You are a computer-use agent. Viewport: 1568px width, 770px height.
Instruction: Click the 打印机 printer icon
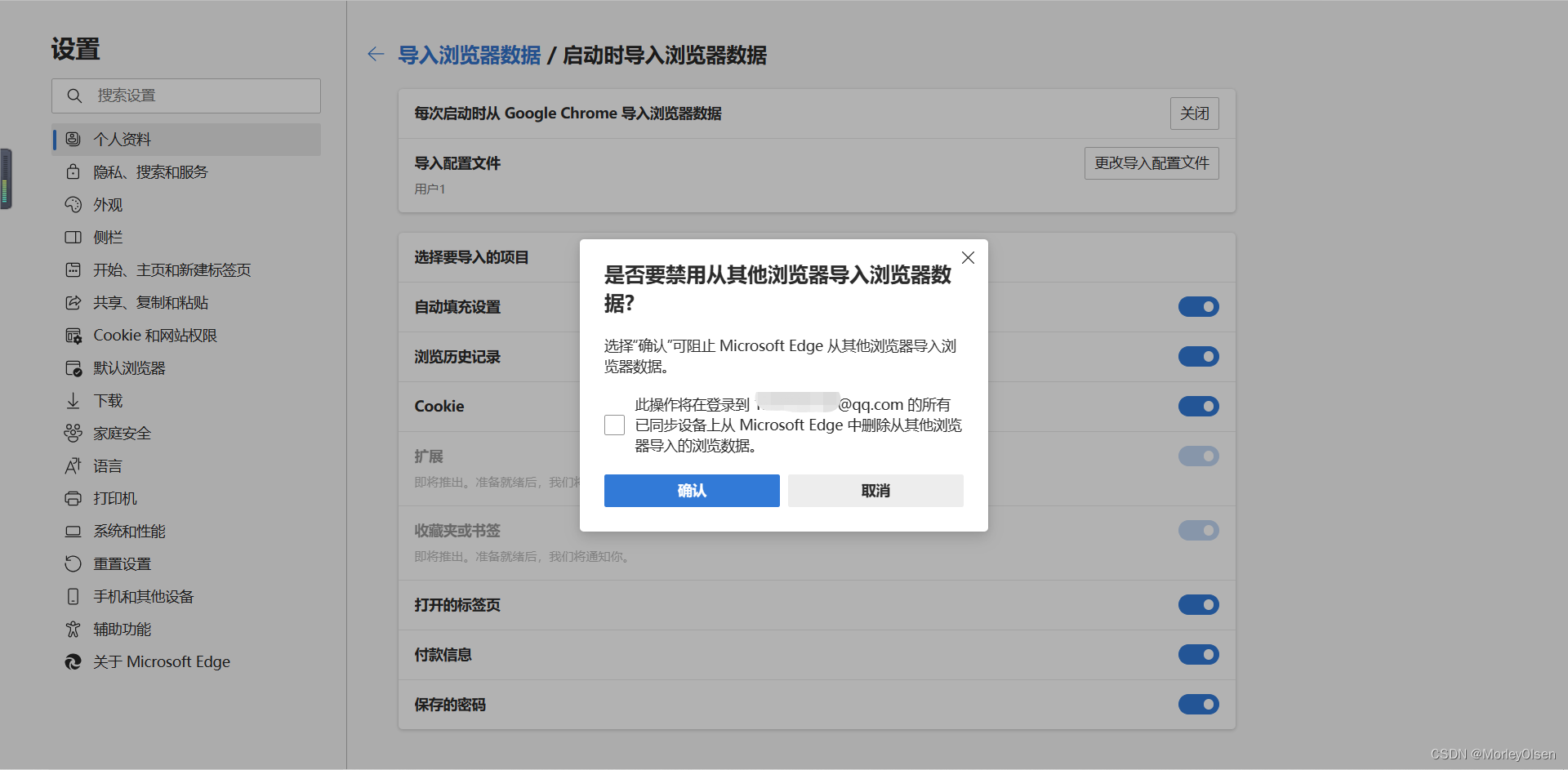tap(73, 498)
